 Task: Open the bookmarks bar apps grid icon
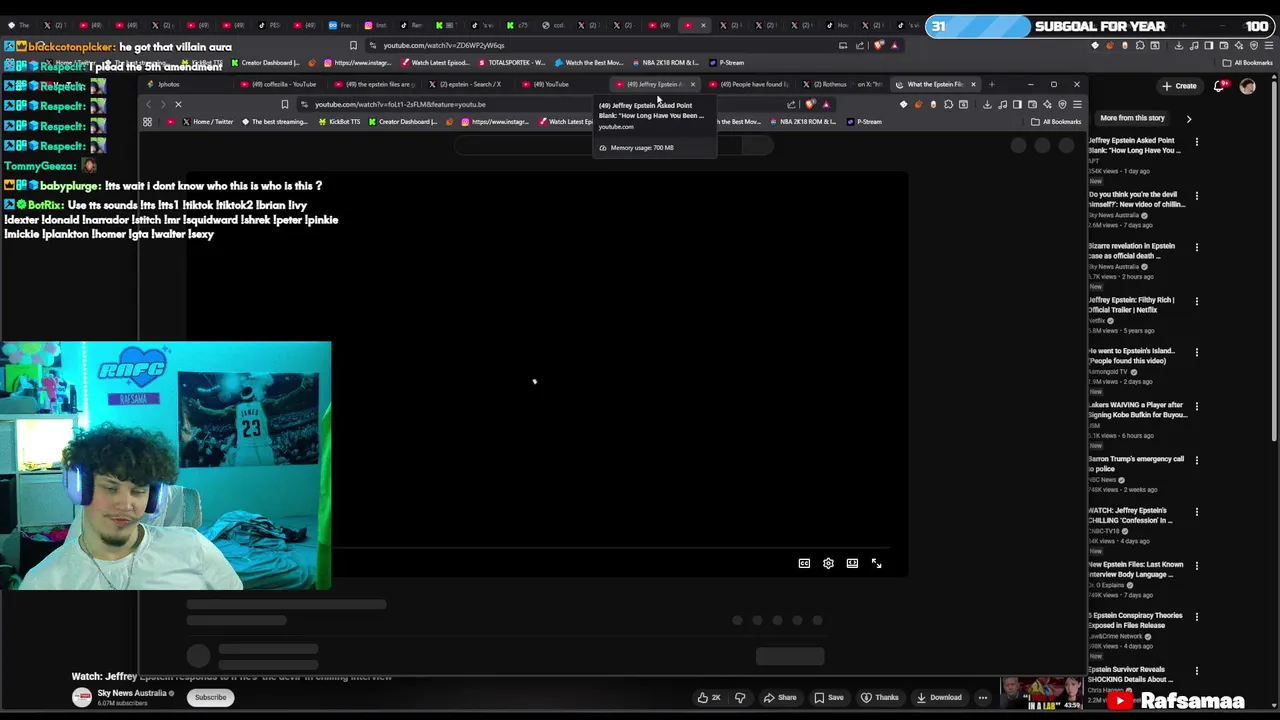(147, 122)
